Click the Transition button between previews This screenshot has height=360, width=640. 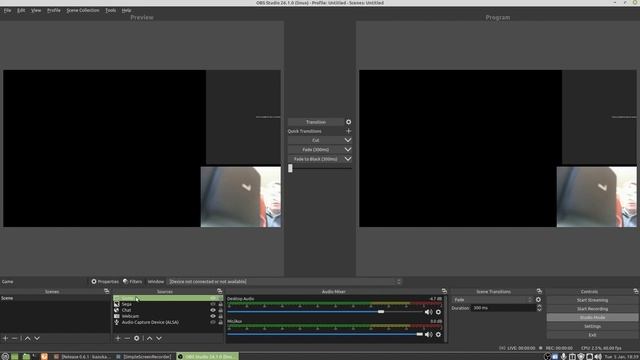316,122
